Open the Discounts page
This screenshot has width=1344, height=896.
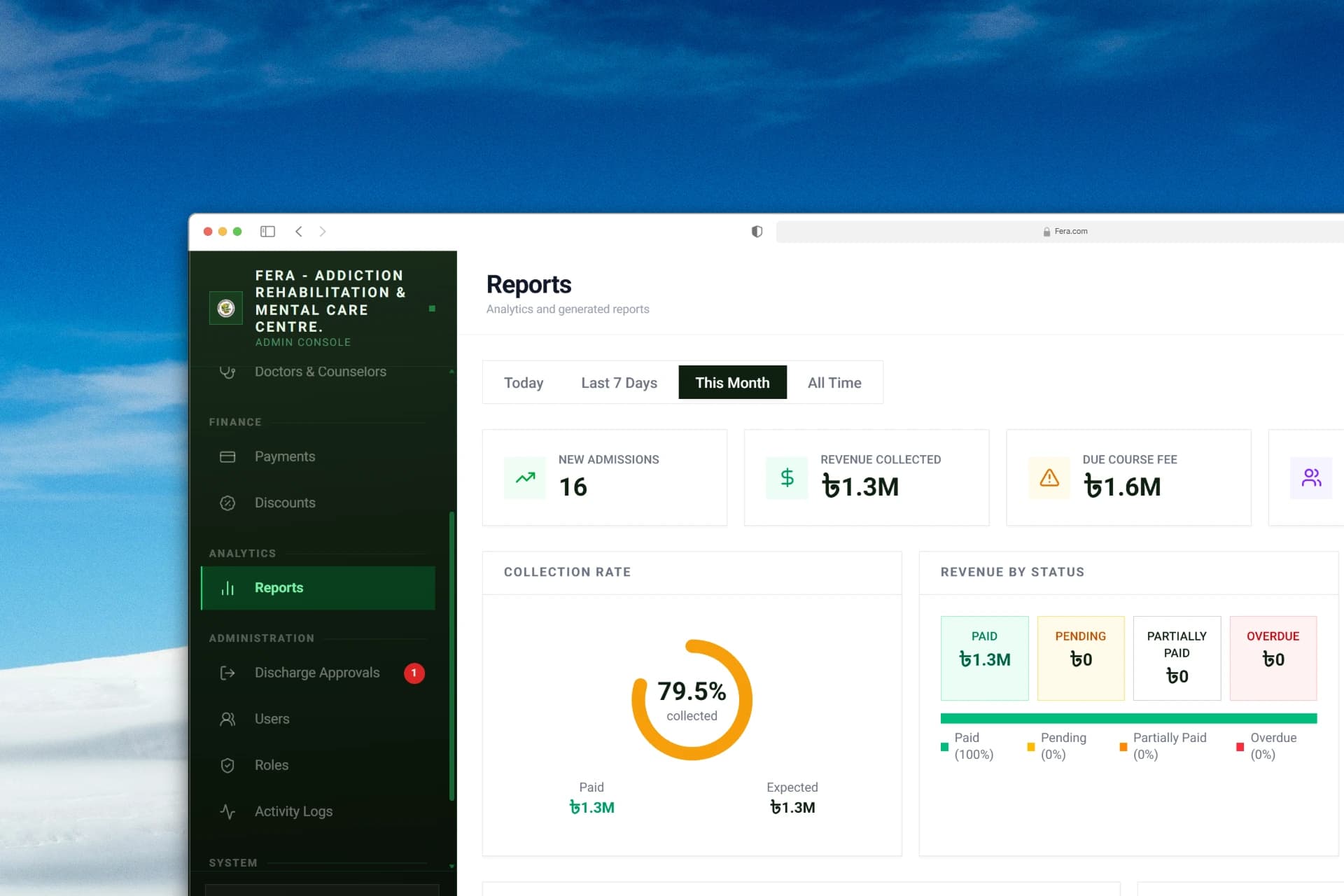[318, 503]
